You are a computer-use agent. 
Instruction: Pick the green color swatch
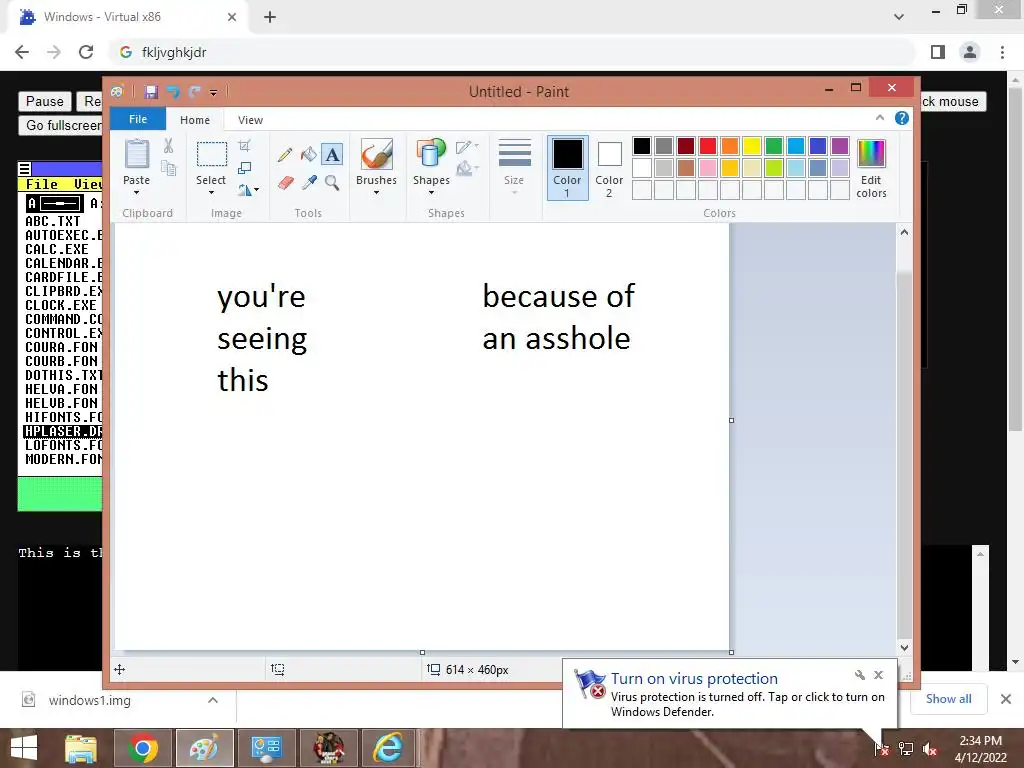774,146
